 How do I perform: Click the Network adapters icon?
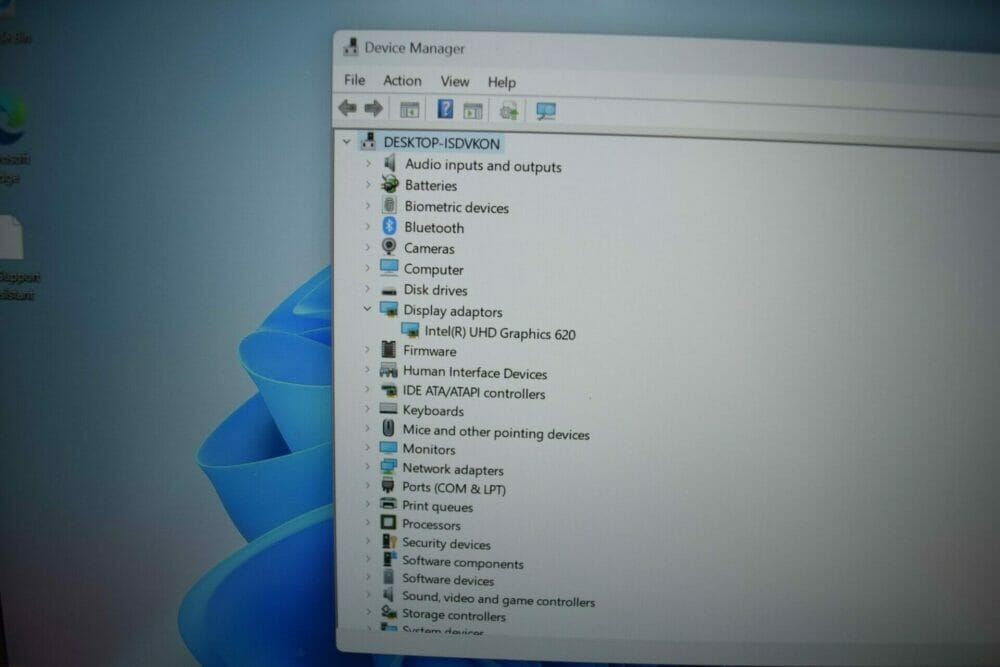[x=388, y=467]
